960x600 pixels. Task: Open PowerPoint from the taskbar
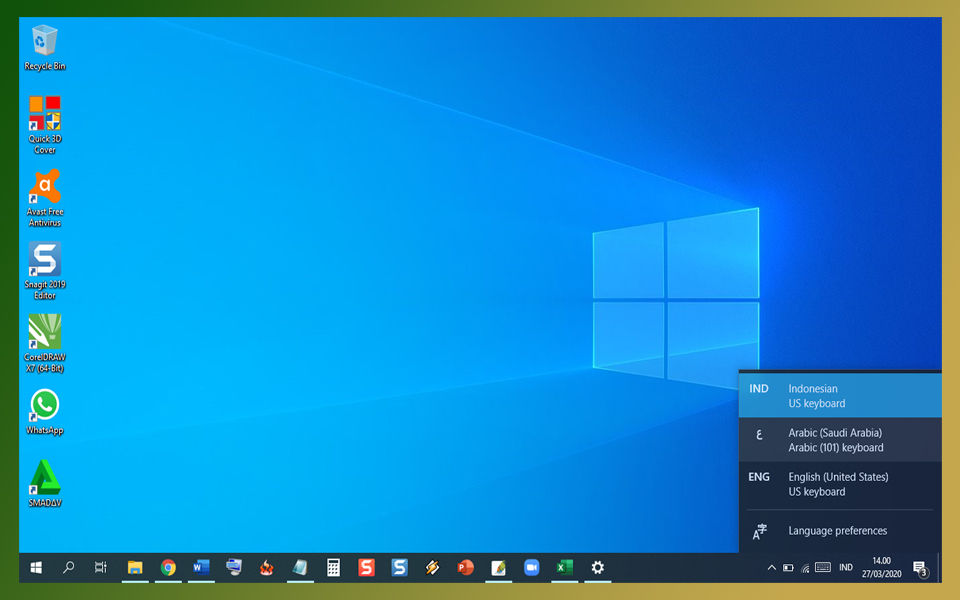pyautogui.click(x=465, y=568)
